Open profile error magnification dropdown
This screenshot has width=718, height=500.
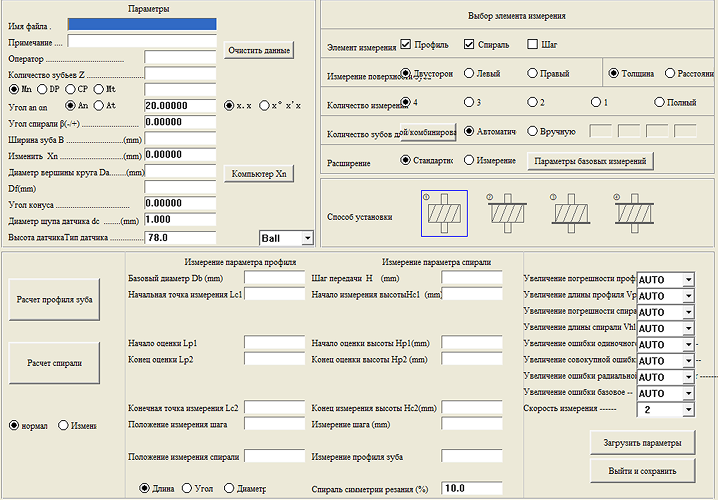pyautogui.click(x=688, y=280)
